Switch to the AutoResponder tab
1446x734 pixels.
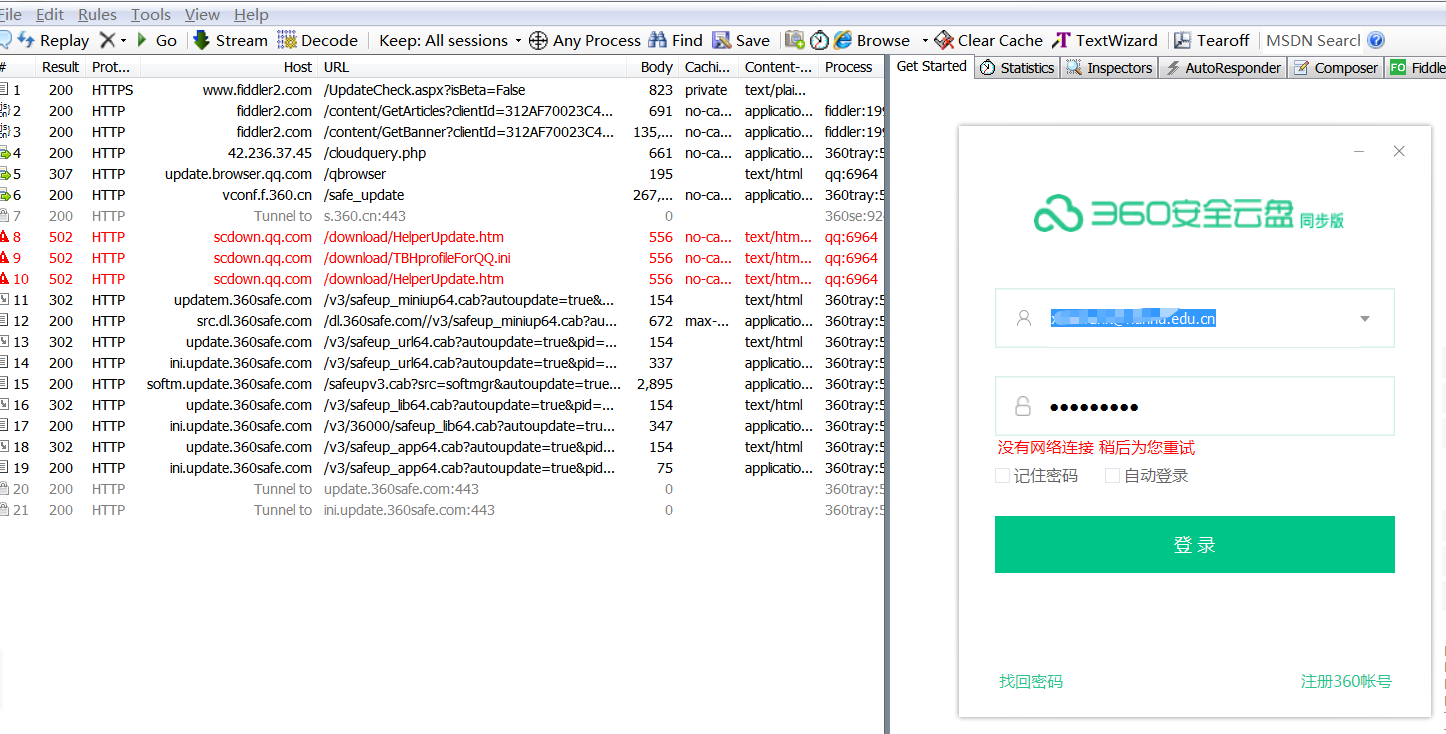click(1223, 68)
